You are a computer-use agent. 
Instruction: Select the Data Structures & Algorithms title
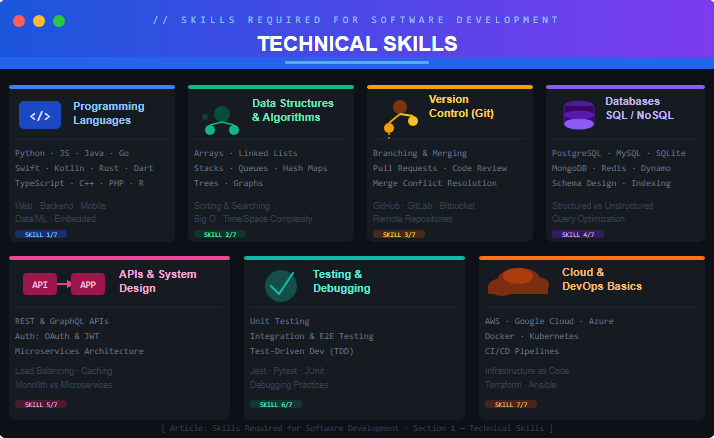click(x=293, y=110)
